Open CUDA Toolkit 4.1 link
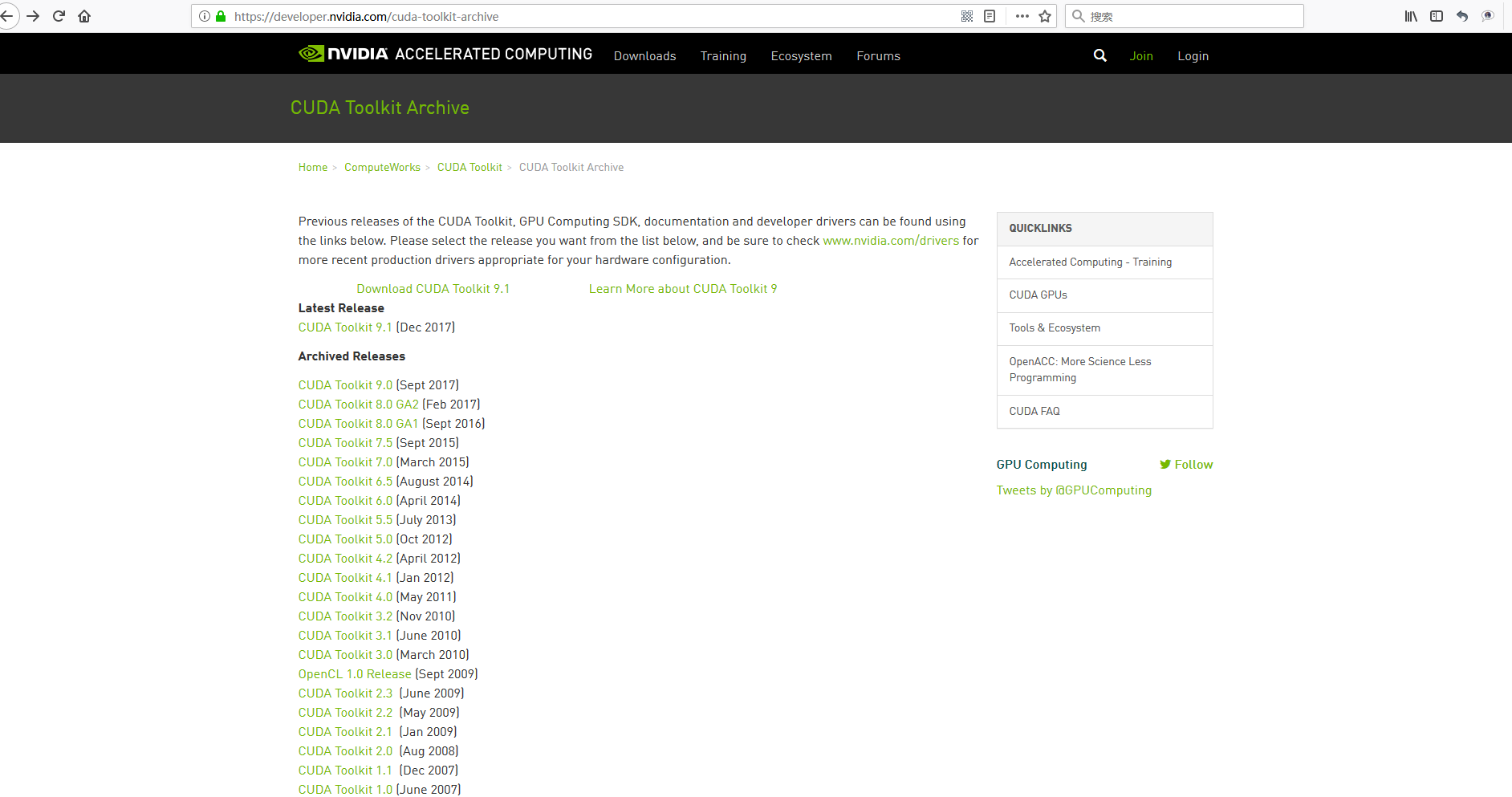 (x=345, y=578)
